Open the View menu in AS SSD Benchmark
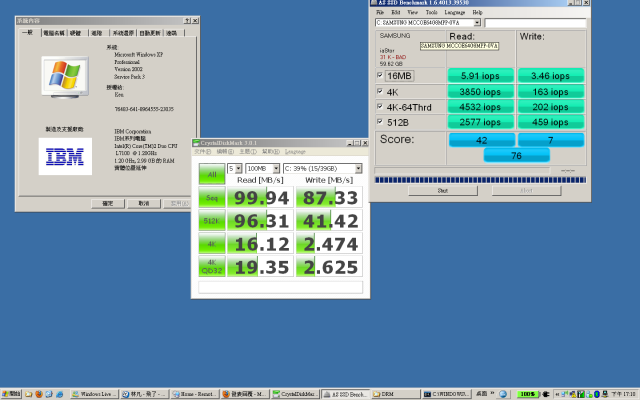Screen dimensions: 640x400 (412, 12)
